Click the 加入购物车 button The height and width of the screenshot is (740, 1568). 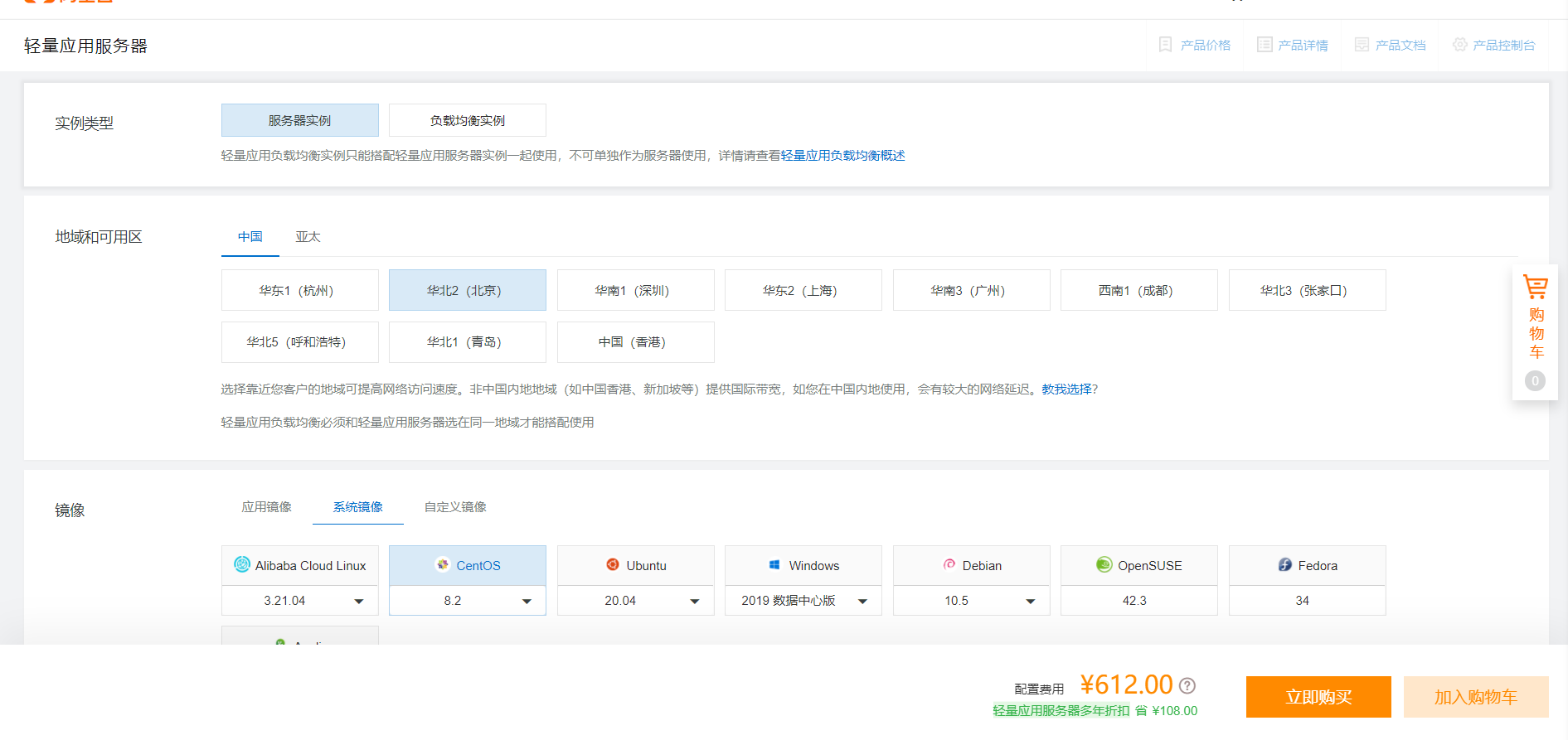[1476, 697]
